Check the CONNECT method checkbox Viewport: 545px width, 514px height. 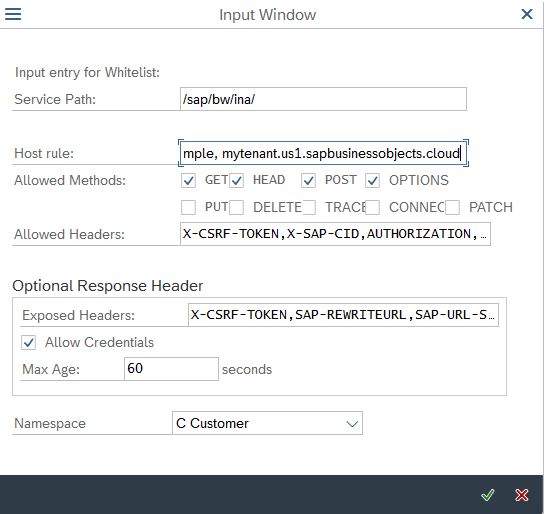tap(372, 207)
